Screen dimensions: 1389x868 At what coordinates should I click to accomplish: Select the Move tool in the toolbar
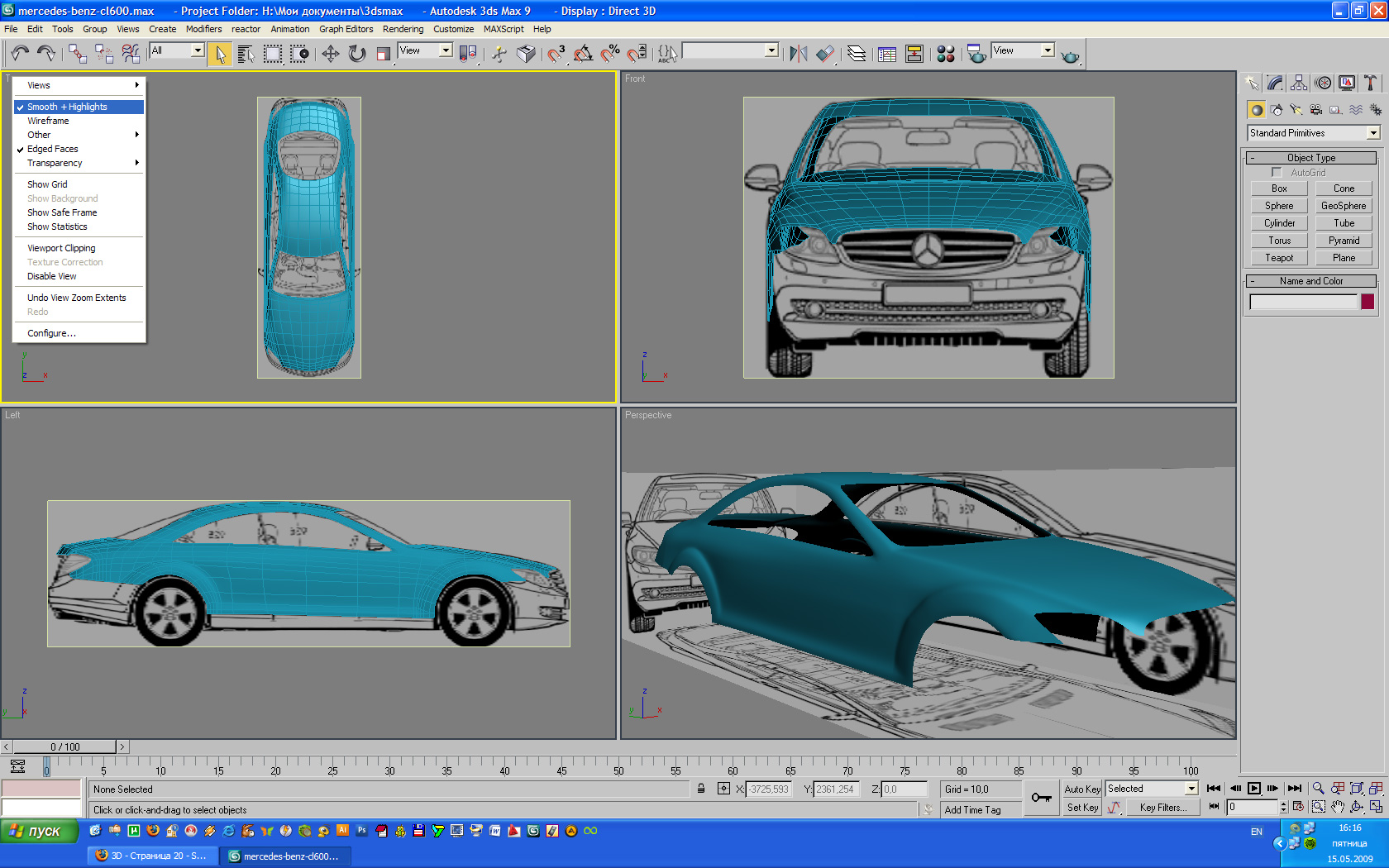(330, 54)
